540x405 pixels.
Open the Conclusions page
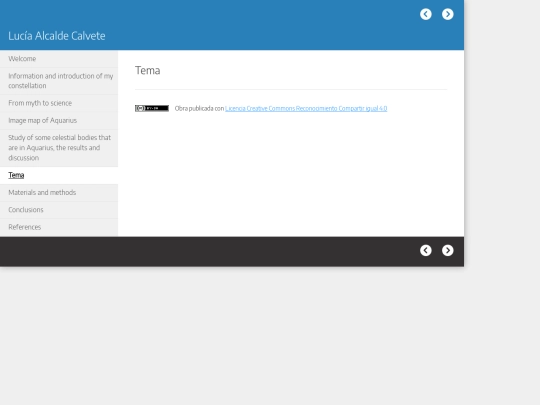point(59,210)
